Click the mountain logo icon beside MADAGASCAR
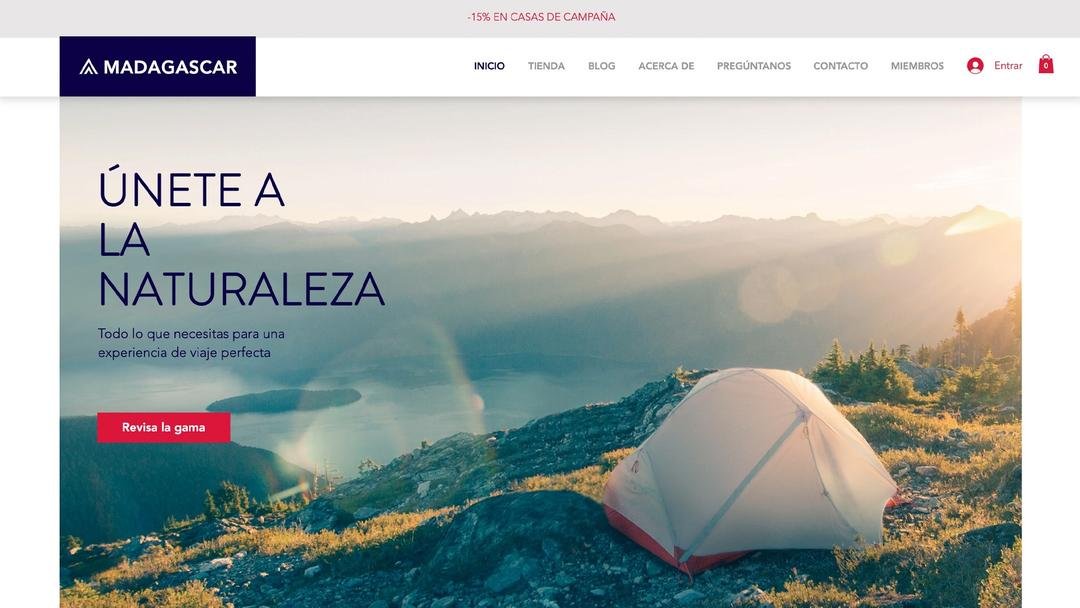Viewport: 1080px width, 608px height. (x=88, y=67)
